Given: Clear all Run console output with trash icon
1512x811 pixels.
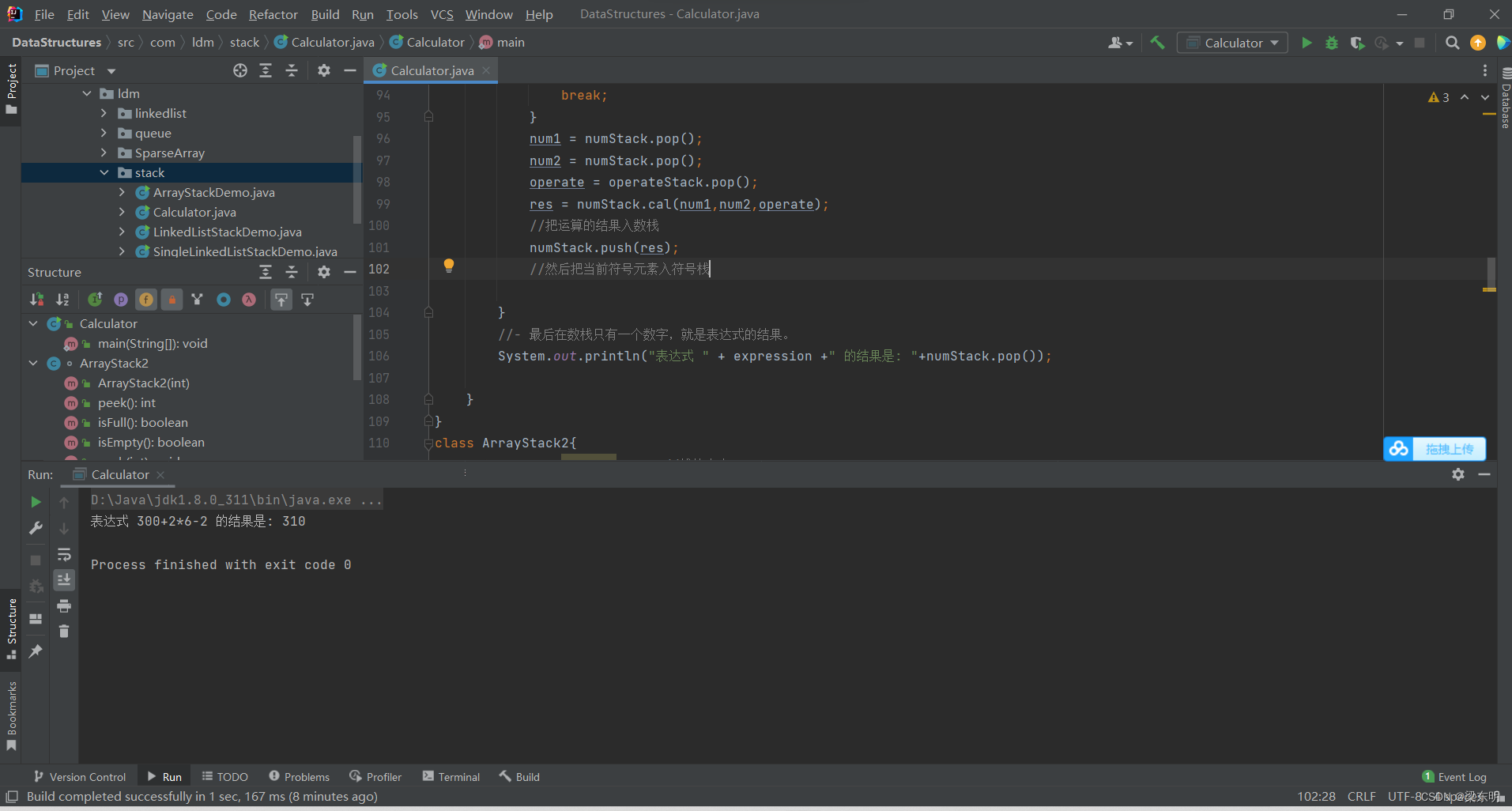Looking at the screenshot, I should [64, 632].
